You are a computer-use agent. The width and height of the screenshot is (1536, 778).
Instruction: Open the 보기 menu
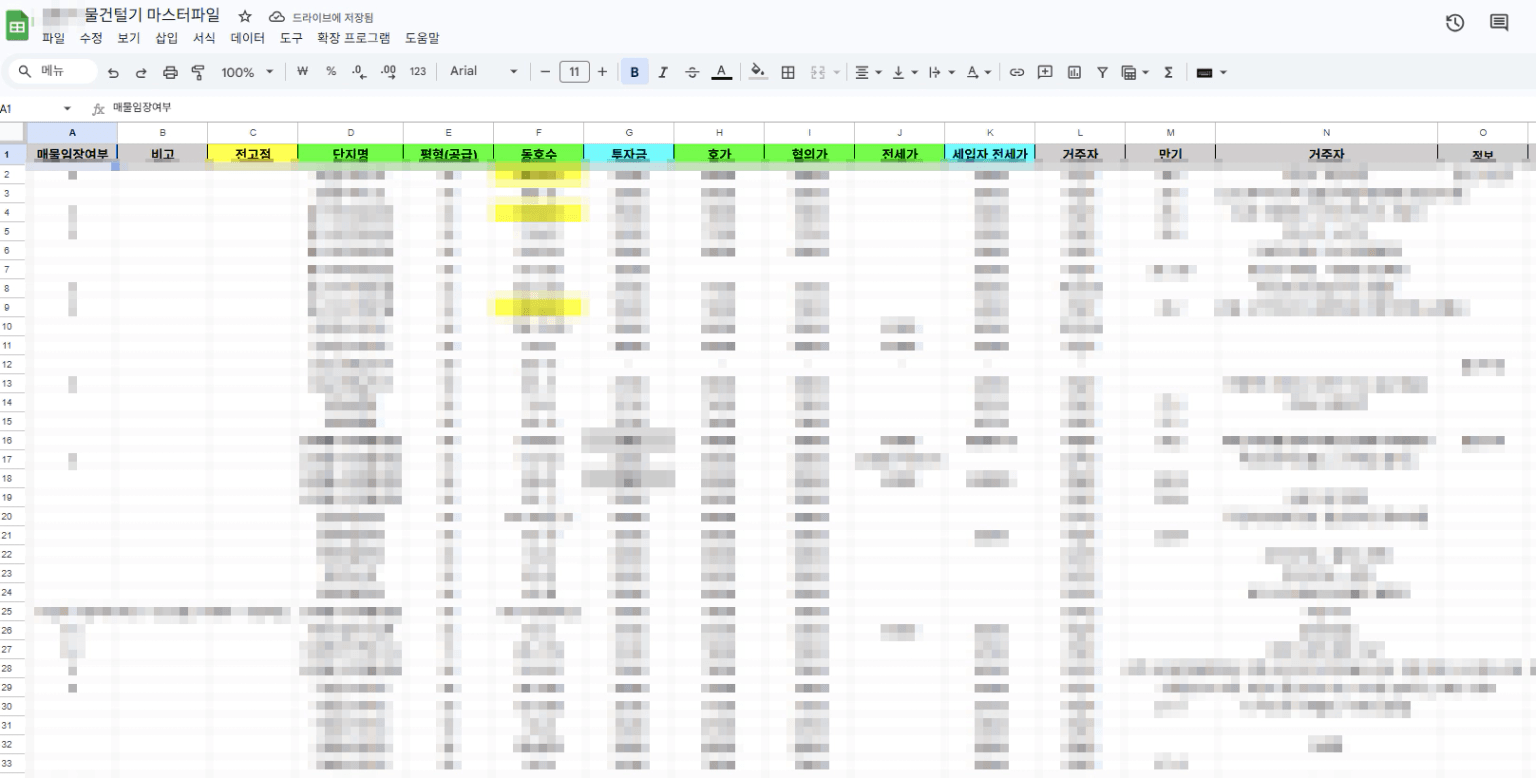(128, 38)
